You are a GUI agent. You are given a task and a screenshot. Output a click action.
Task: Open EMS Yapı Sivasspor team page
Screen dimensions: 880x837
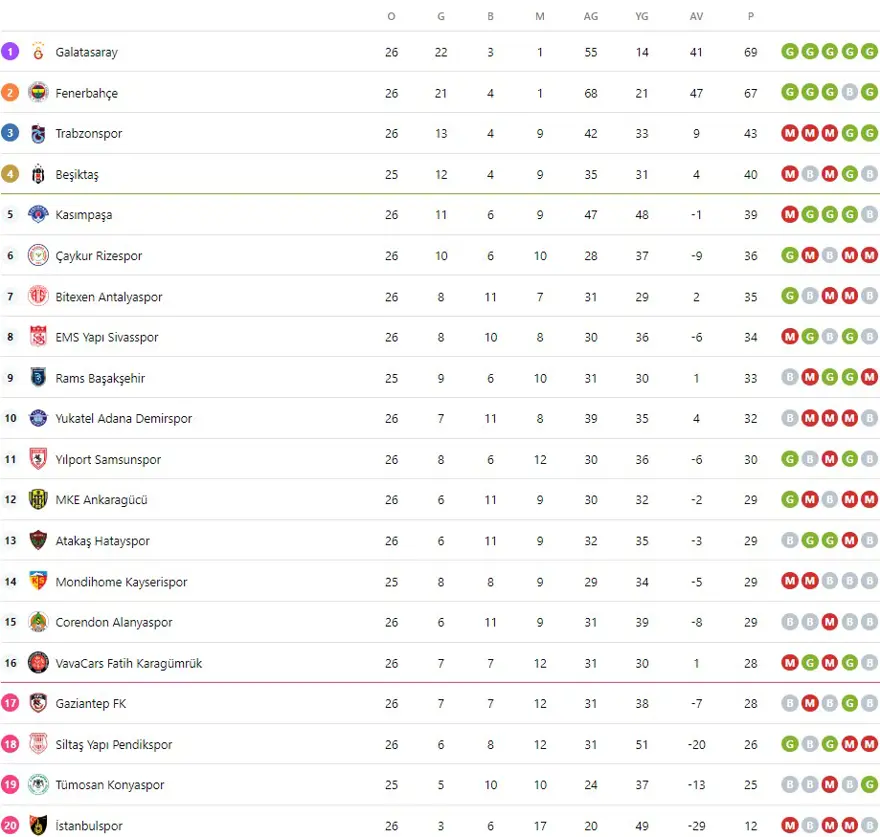106,338
